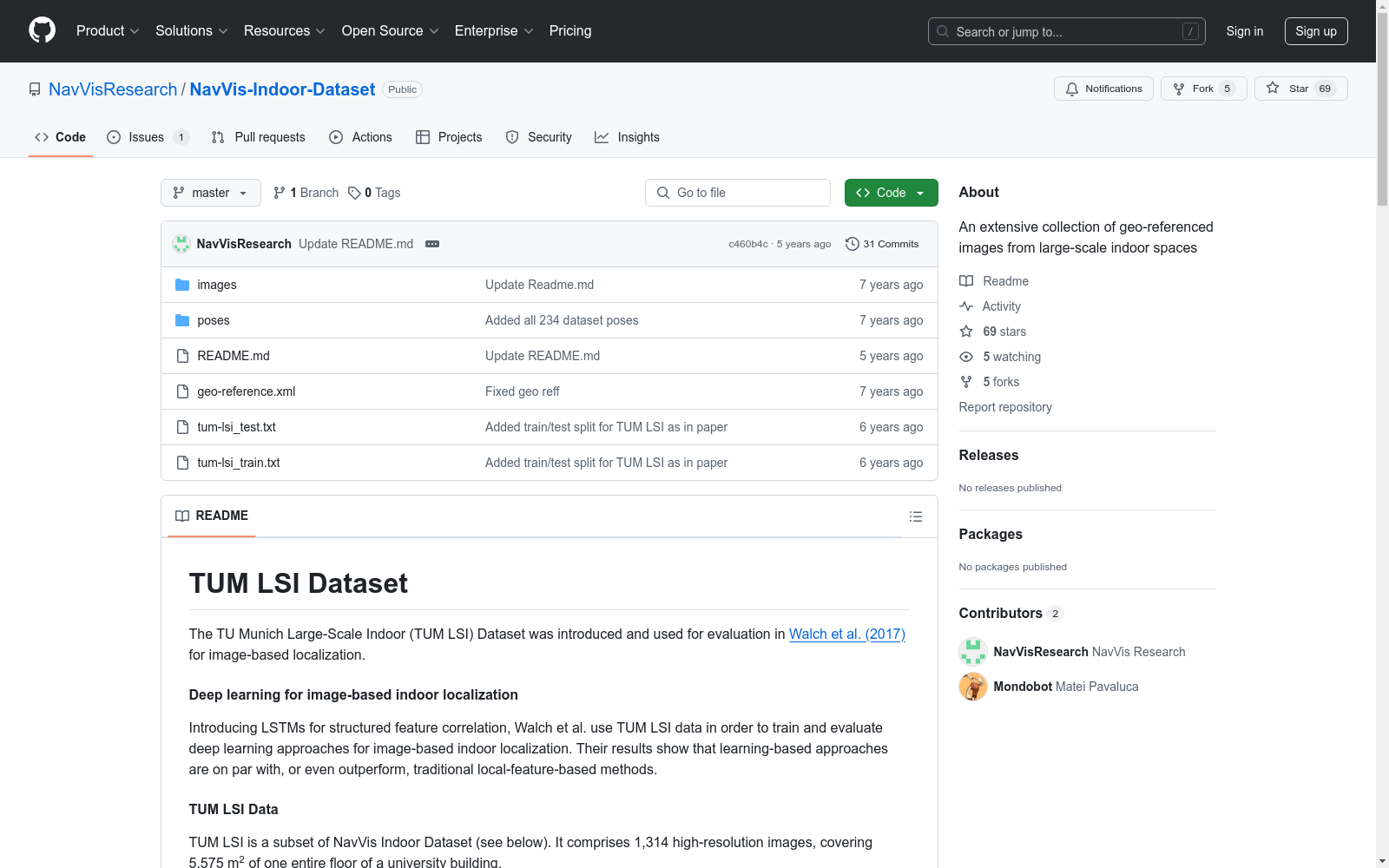Click the tum-lsi_train.txt file icon

pyautogui.click(x=182, y=463)
